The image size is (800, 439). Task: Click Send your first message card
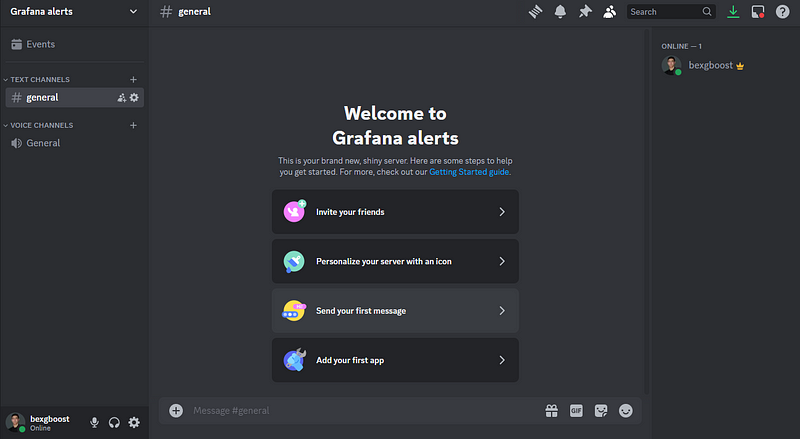[395, 311]
